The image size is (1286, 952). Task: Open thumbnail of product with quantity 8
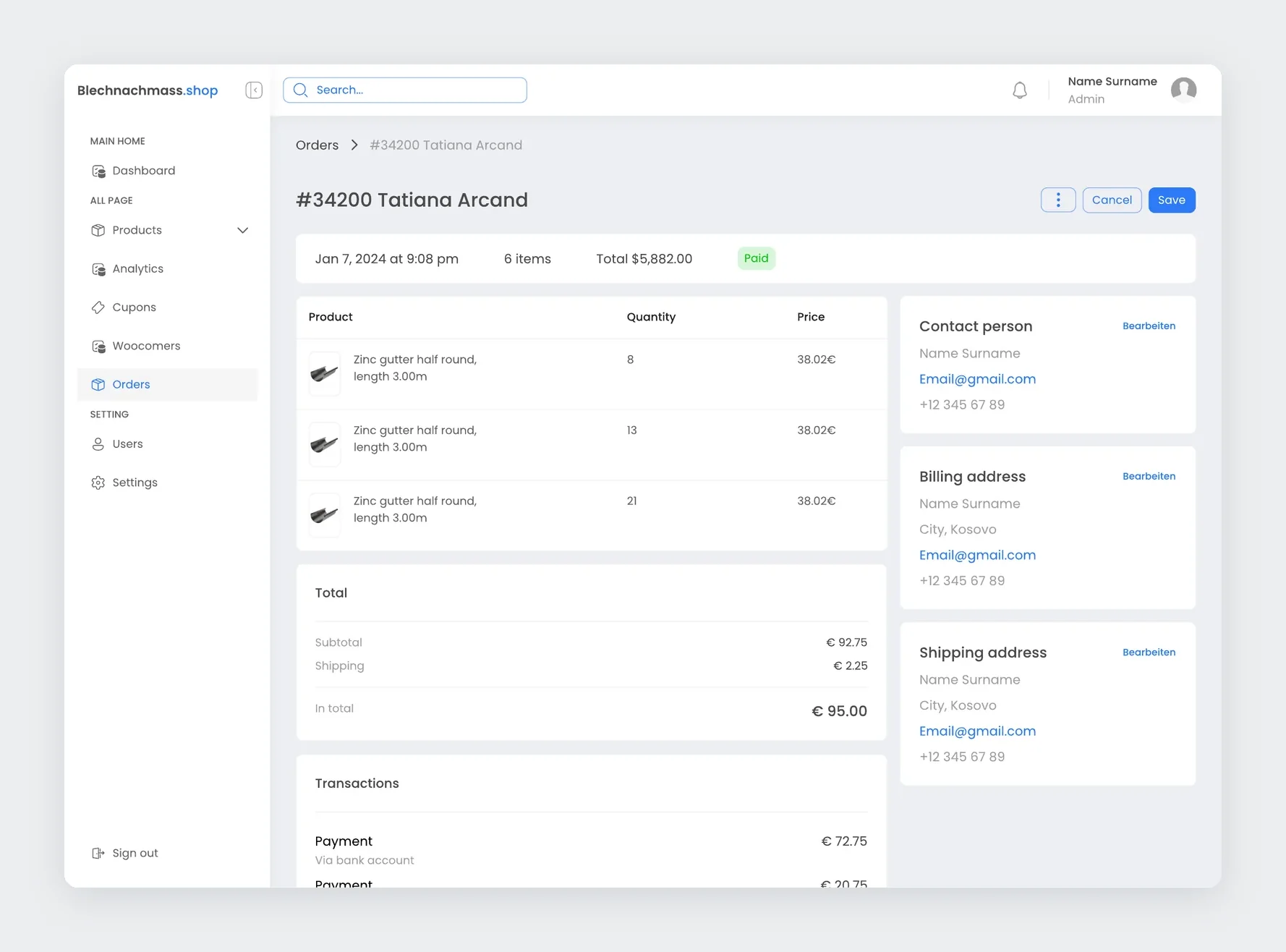[324, 374]
